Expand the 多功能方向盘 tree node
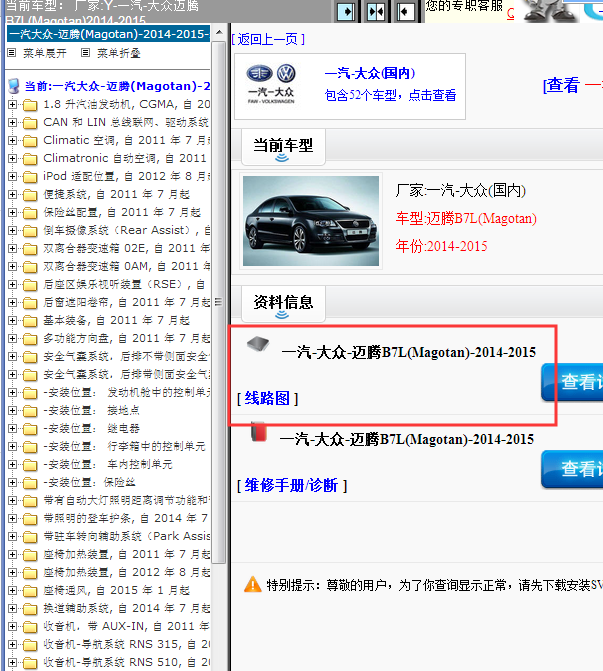603x671 pixels. pos(12,338)
